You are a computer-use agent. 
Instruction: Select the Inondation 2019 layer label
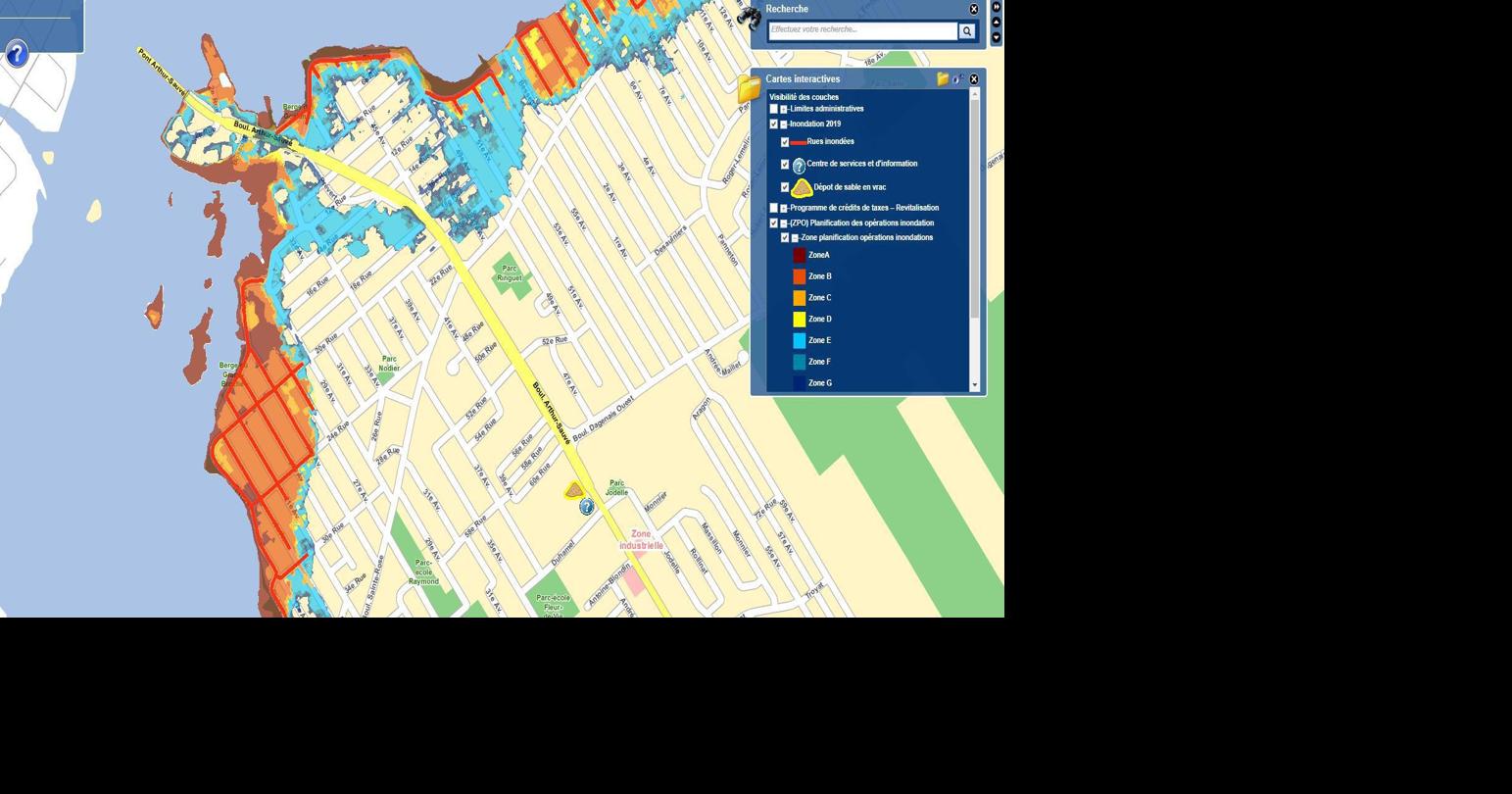[x=817, y=124]
